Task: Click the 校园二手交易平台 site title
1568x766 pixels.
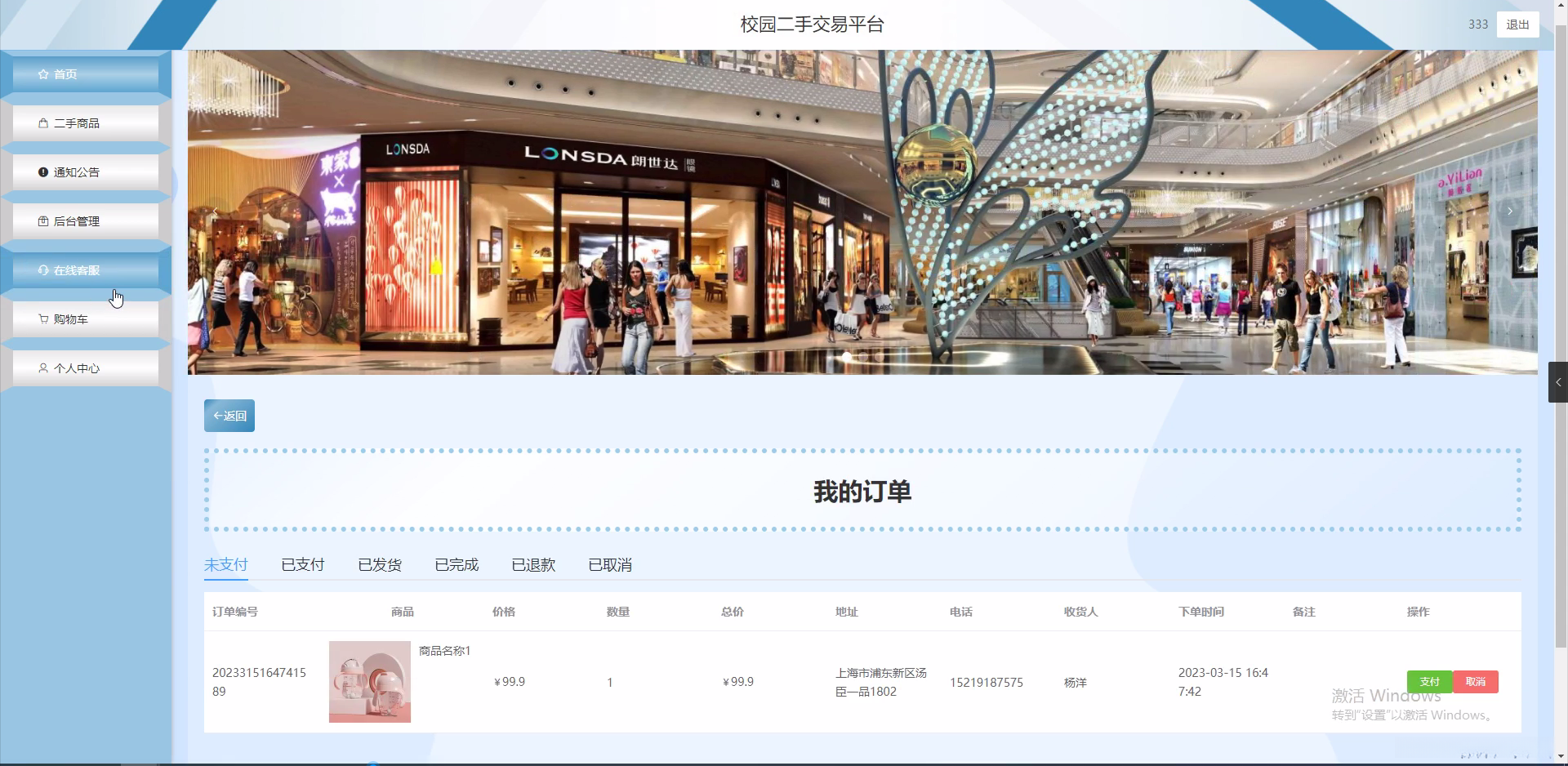Action: 813,24
